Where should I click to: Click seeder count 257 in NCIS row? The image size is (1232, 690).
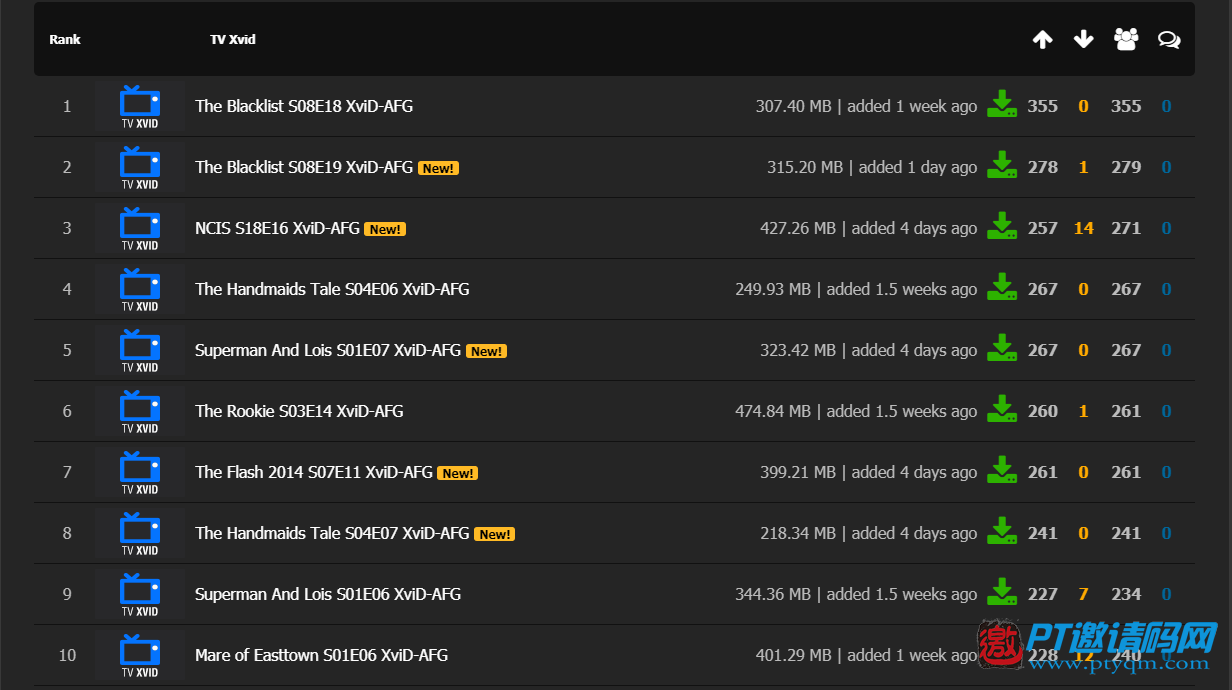[x=1042, y=228]
